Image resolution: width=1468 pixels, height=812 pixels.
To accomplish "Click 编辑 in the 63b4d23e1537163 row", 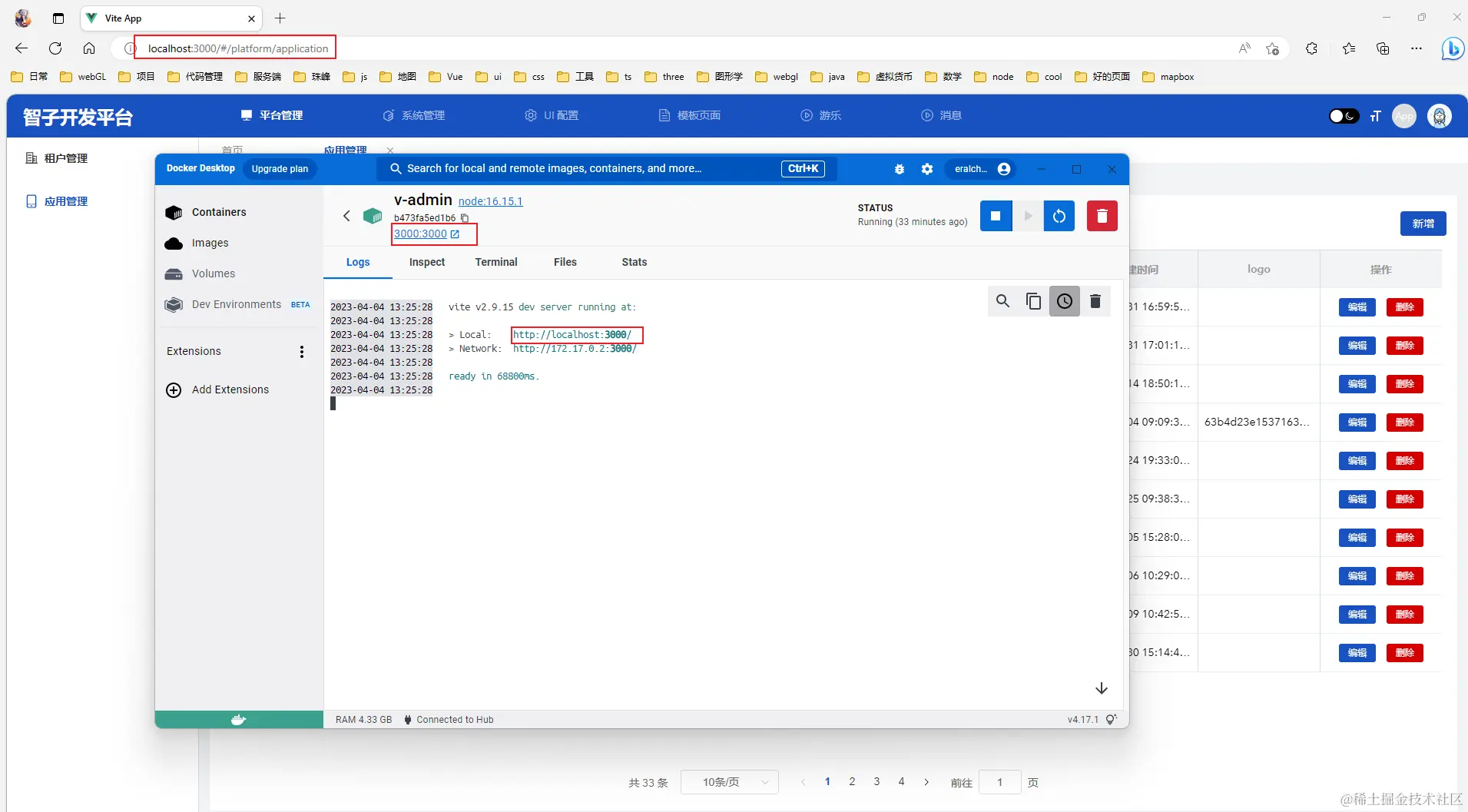I will [x=1357, y=423].
